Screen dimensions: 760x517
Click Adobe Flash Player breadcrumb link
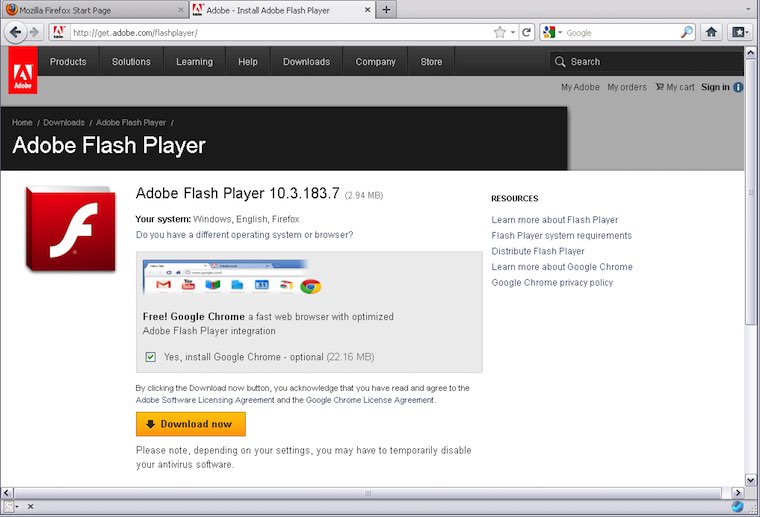tap(131, 123)
